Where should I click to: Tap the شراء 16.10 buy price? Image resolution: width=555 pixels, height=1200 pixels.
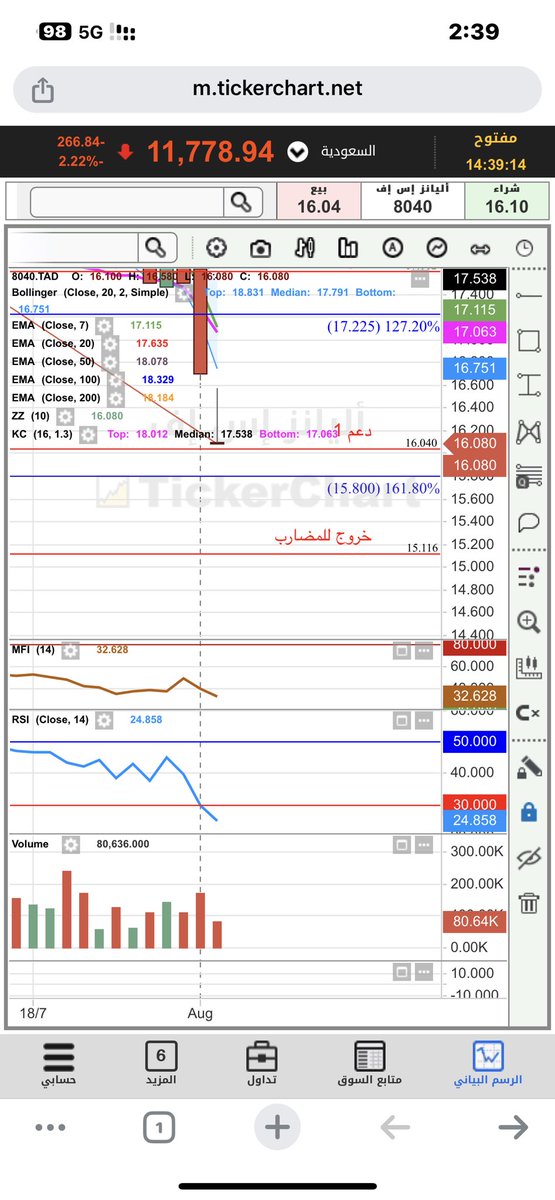click(506, 200)
